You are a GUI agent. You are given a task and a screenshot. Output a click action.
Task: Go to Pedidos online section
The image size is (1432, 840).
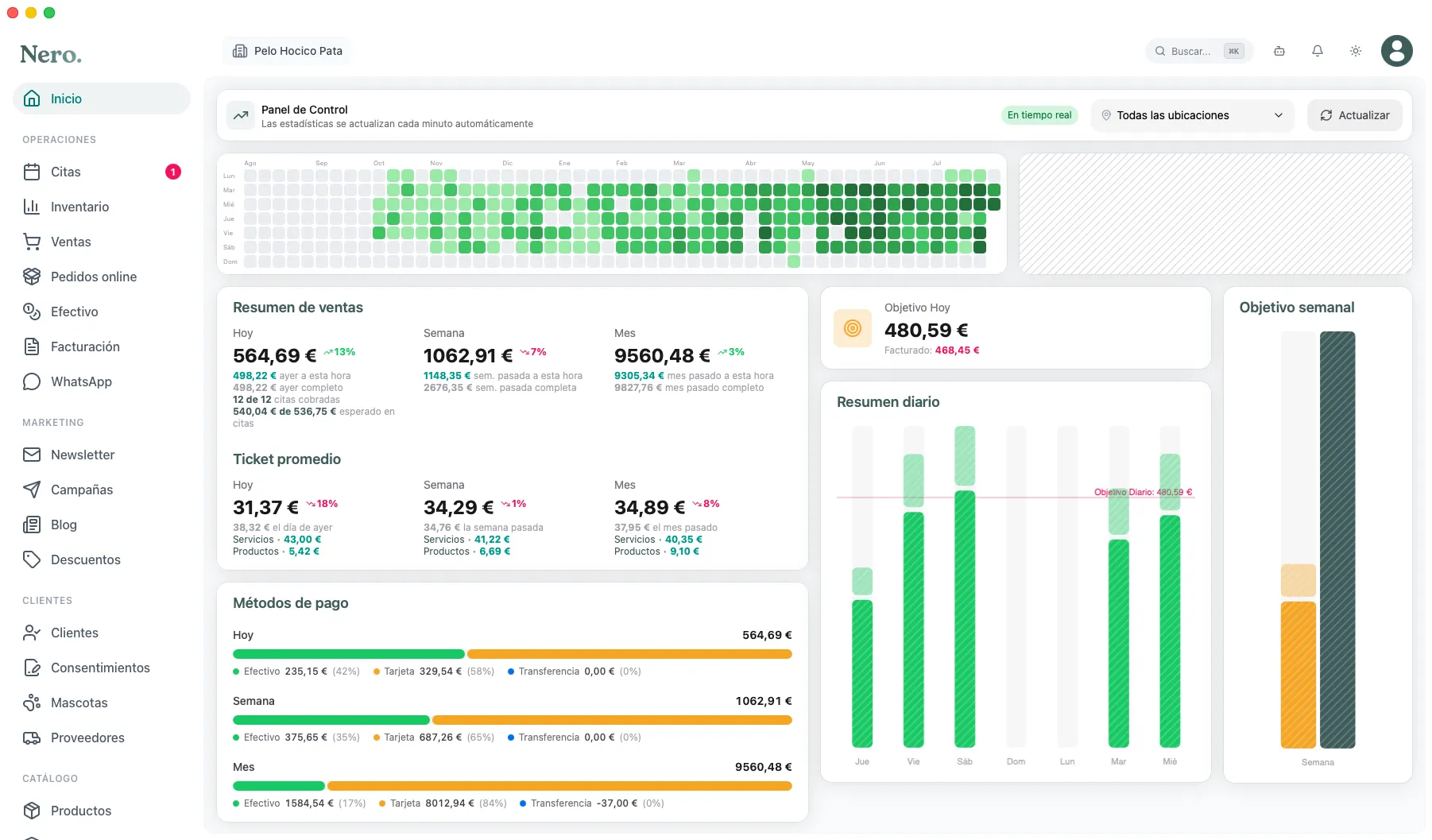click(x=102, y=277)
